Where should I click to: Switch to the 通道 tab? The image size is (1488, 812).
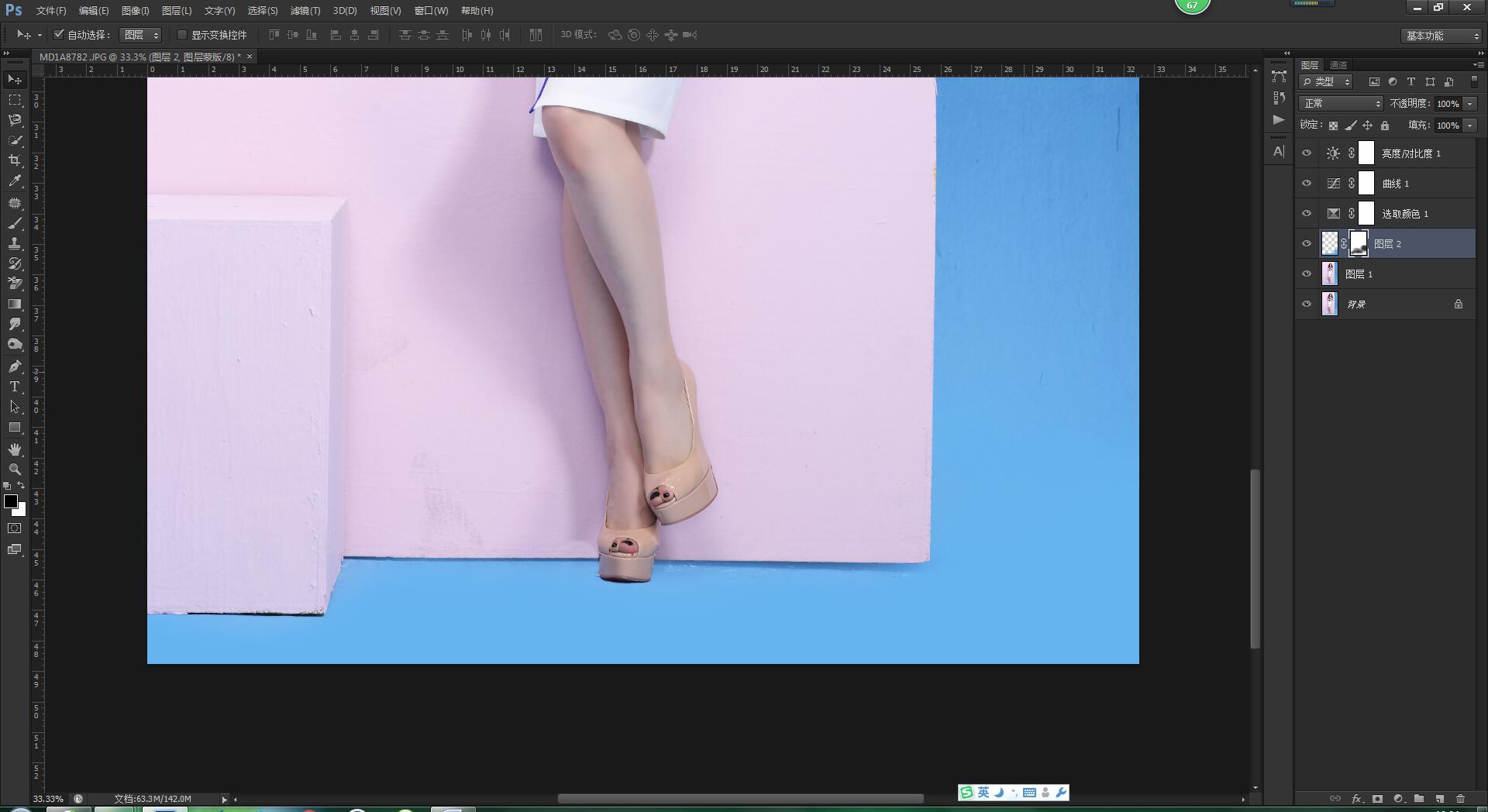coord(1338,65)
